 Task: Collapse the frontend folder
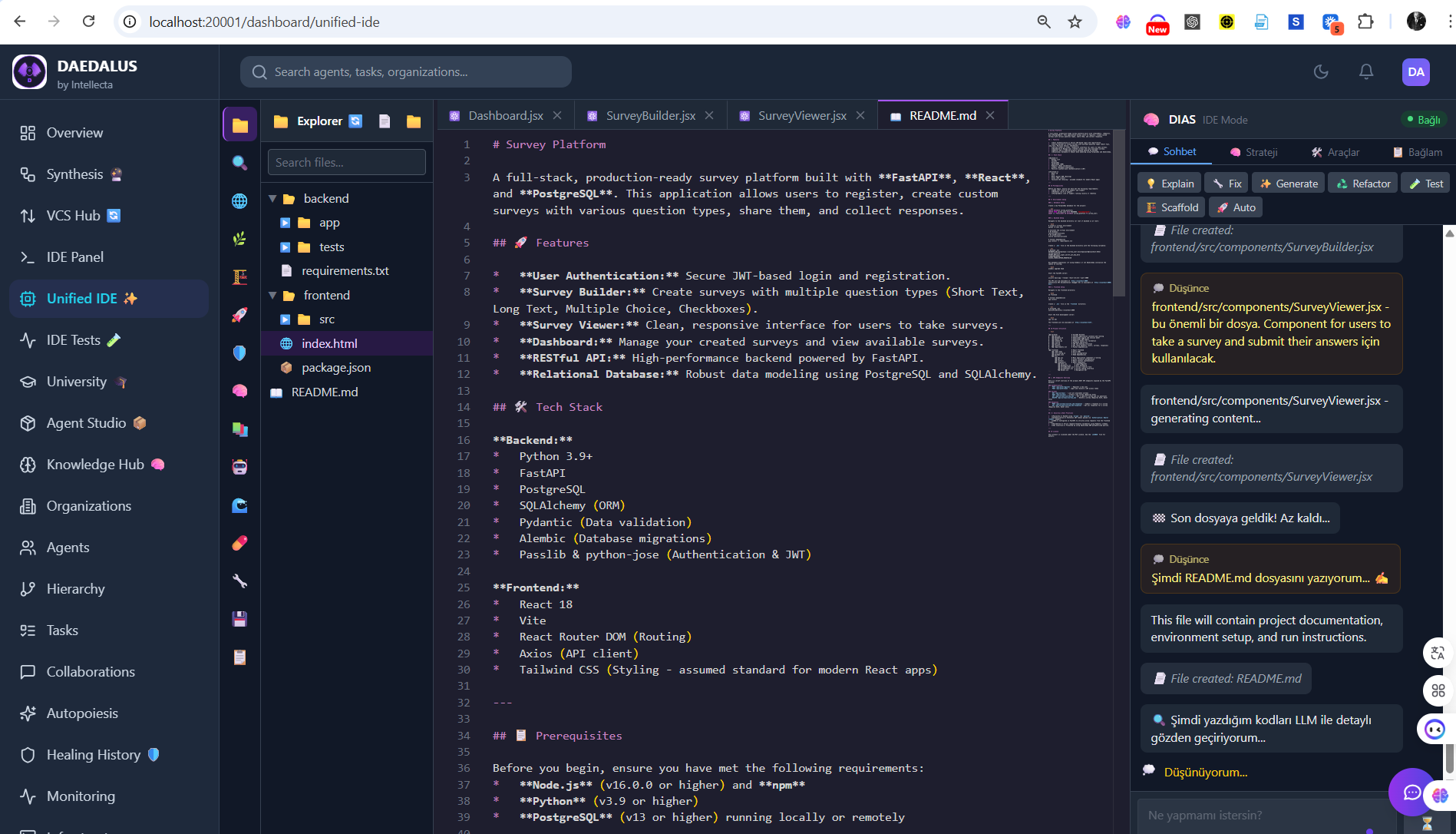coord(272,295)
